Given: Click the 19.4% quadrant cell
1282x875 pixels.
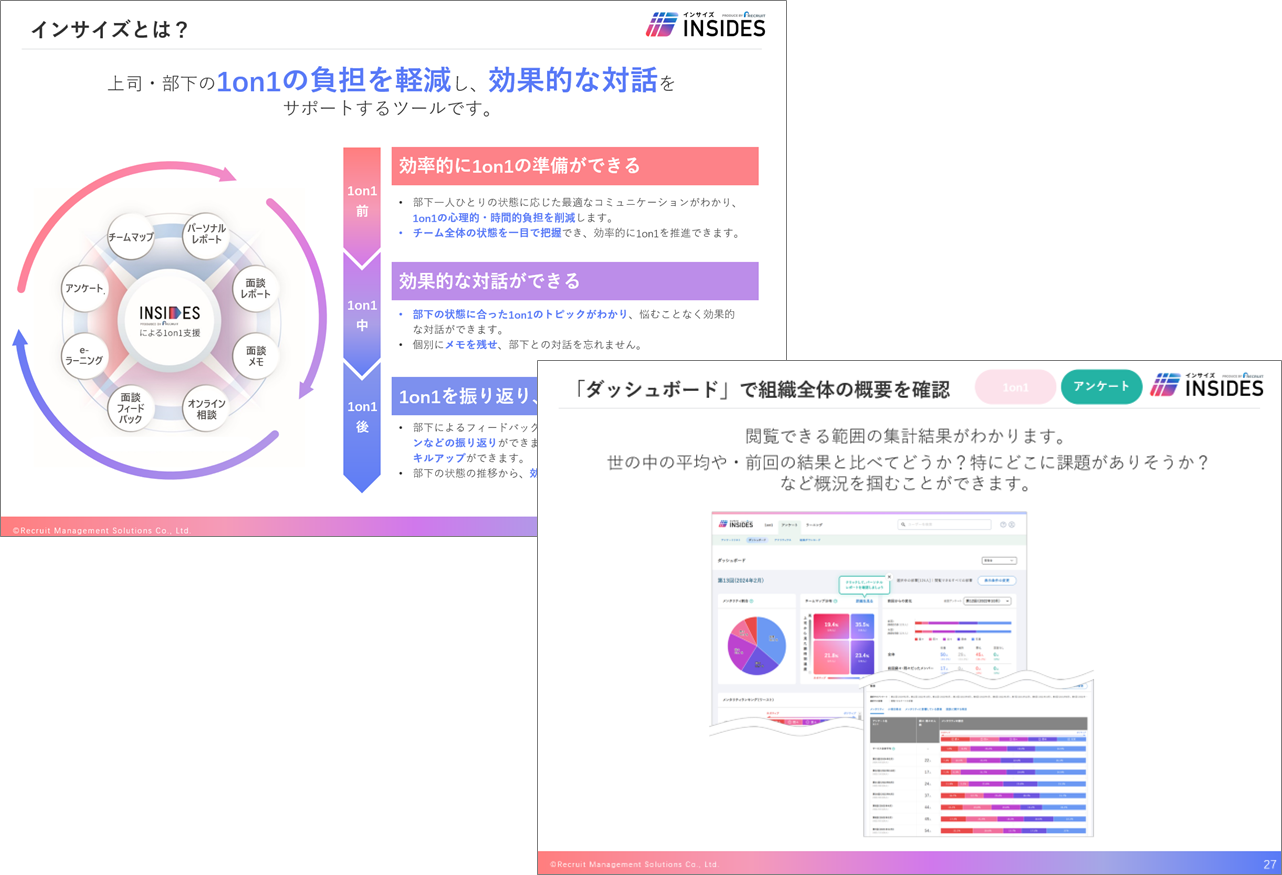Looking at the screenshot, I should (x=831, y=626).
